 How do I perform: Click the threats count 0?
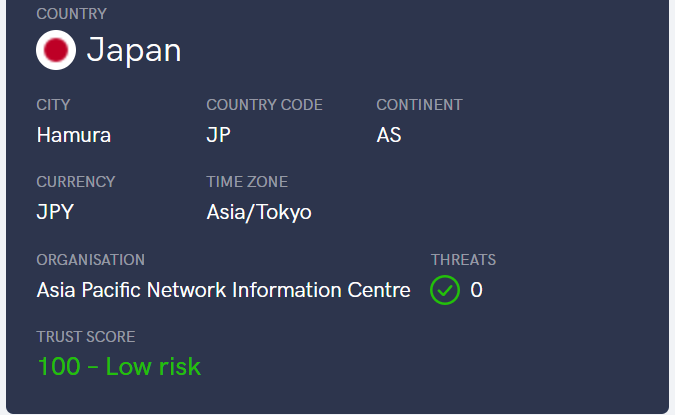pyautogui.click(x=476, y=290)
